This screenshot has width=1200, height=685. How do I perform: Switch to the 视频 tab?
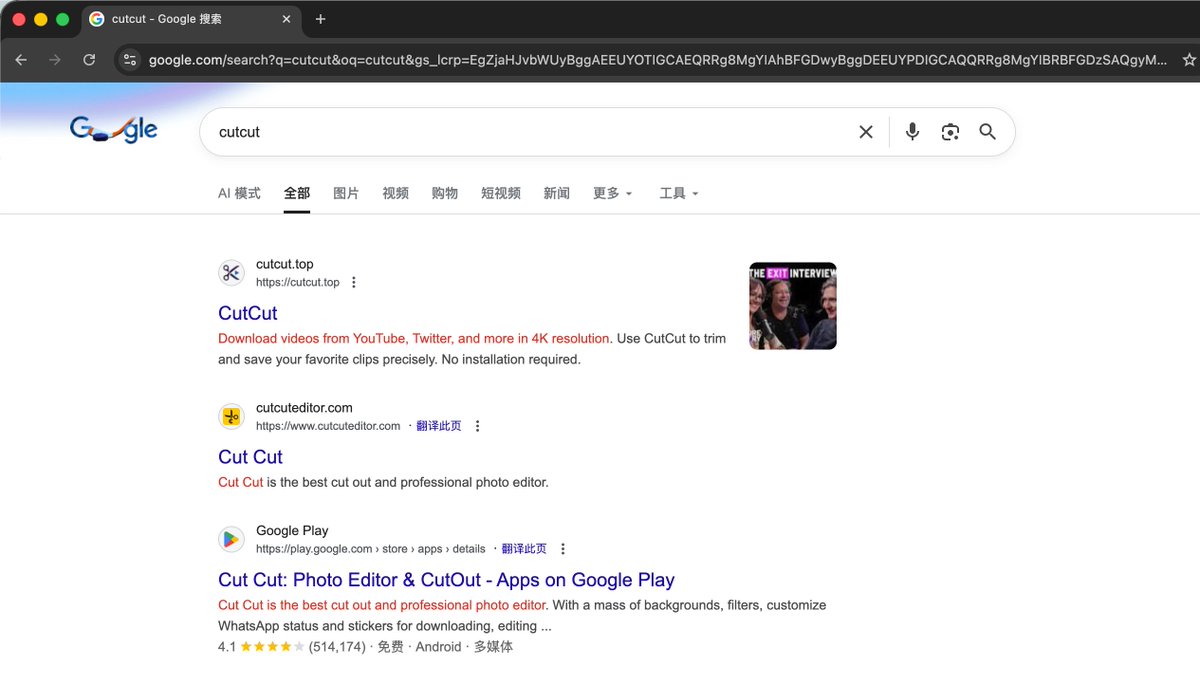click(x=395, y=193)
